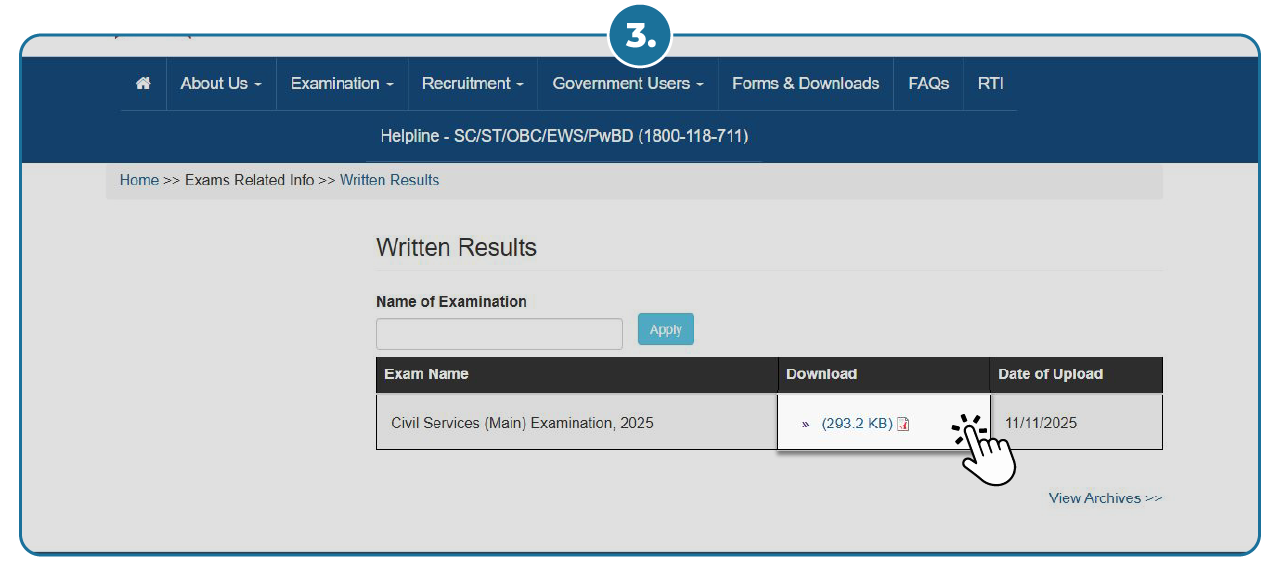Viewport: 1280px width, 568px height.
Task: Open Forms & Downloads page
Action: click(x=806, y=84)
